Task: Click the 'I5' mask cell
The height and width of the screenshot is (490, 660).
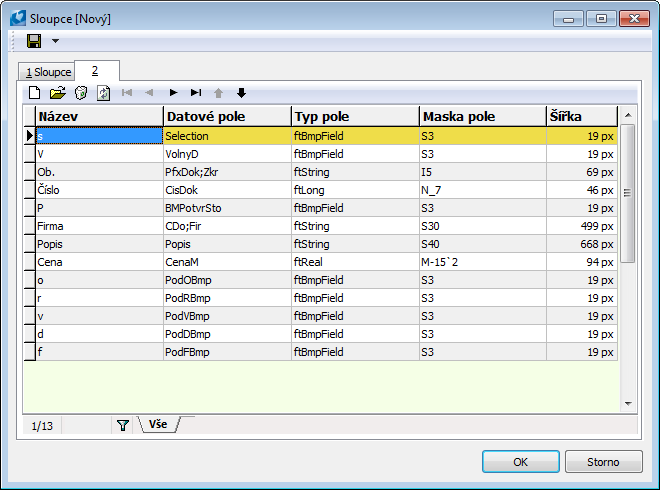Action: 483,172
